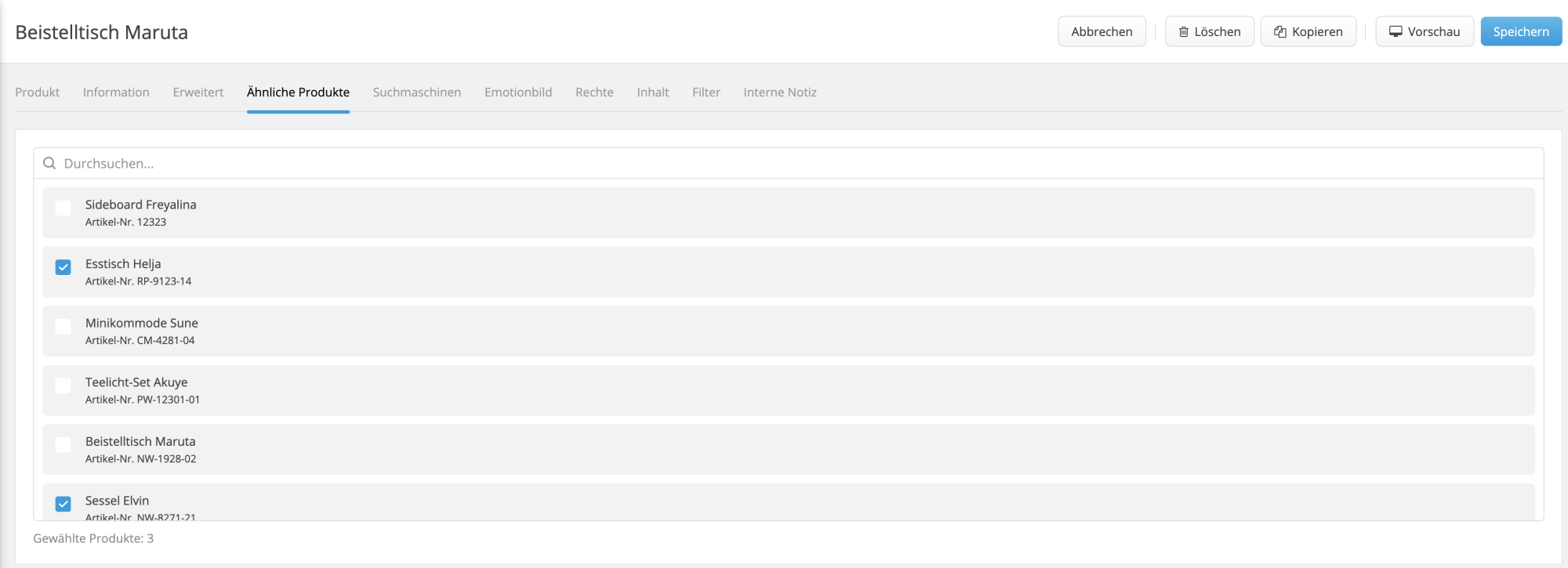Click the trash icon on Löschen
The width and height of the screenshot is (1568, 568).
coord(1184,32)
